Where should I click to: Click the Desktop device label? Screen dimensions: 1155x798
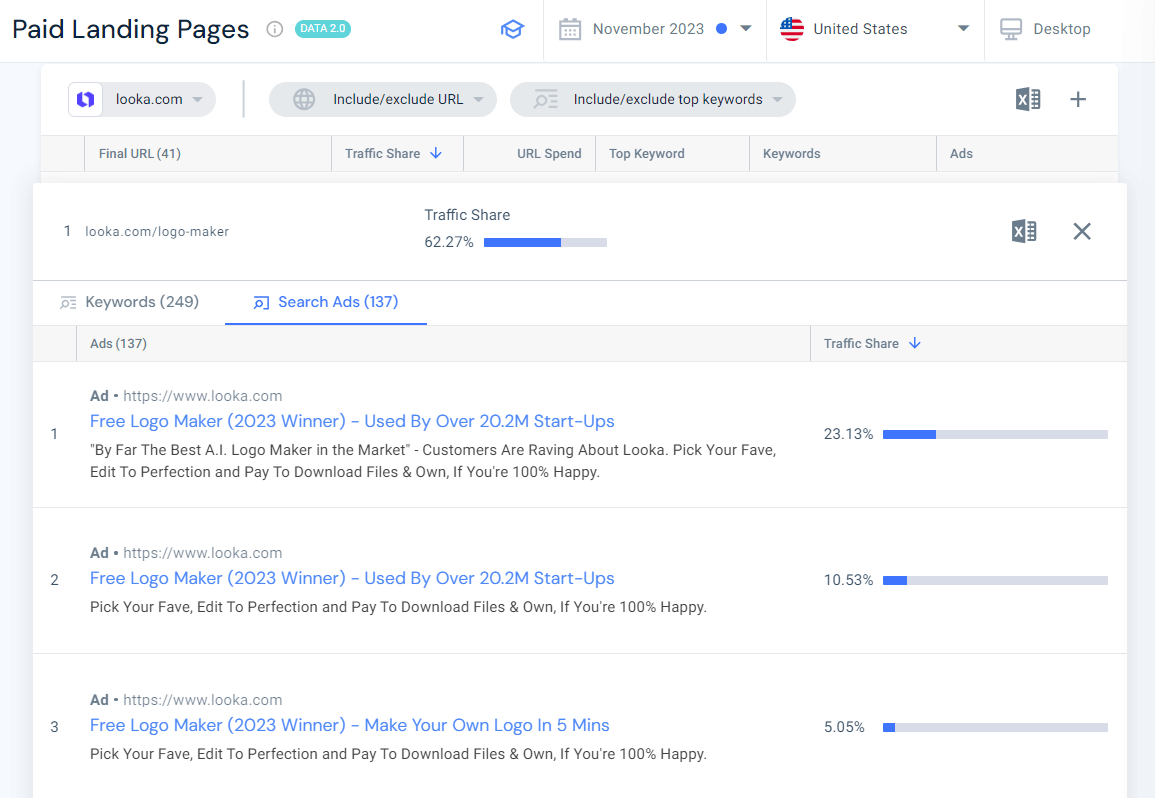1061,29
